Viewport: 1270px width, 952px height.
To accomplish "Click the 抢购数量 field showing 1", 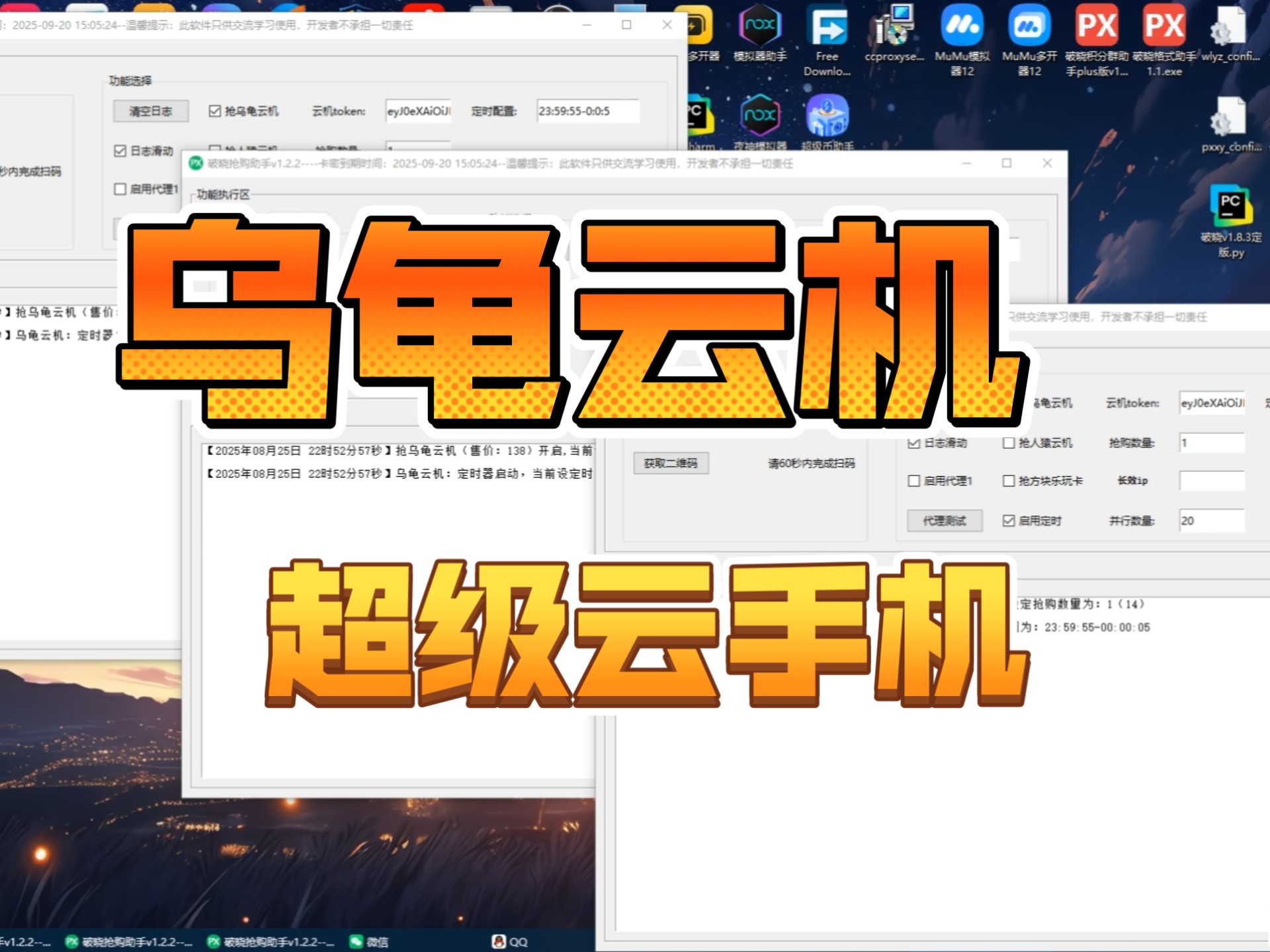I will [x=1212, y=443].
